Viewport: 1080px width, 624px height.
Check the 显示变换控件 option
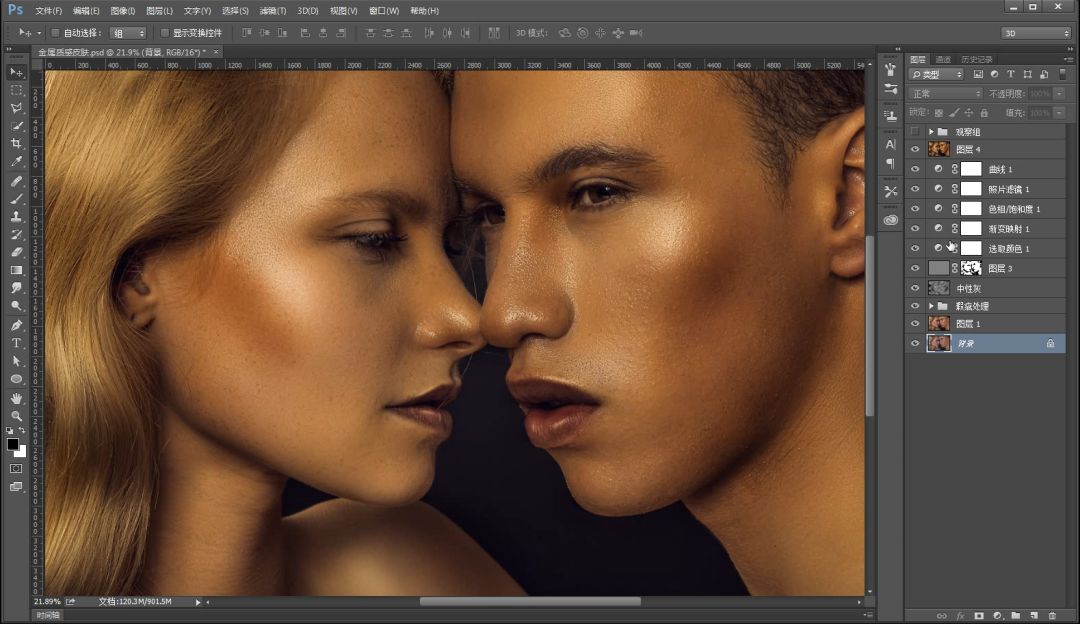165,33
